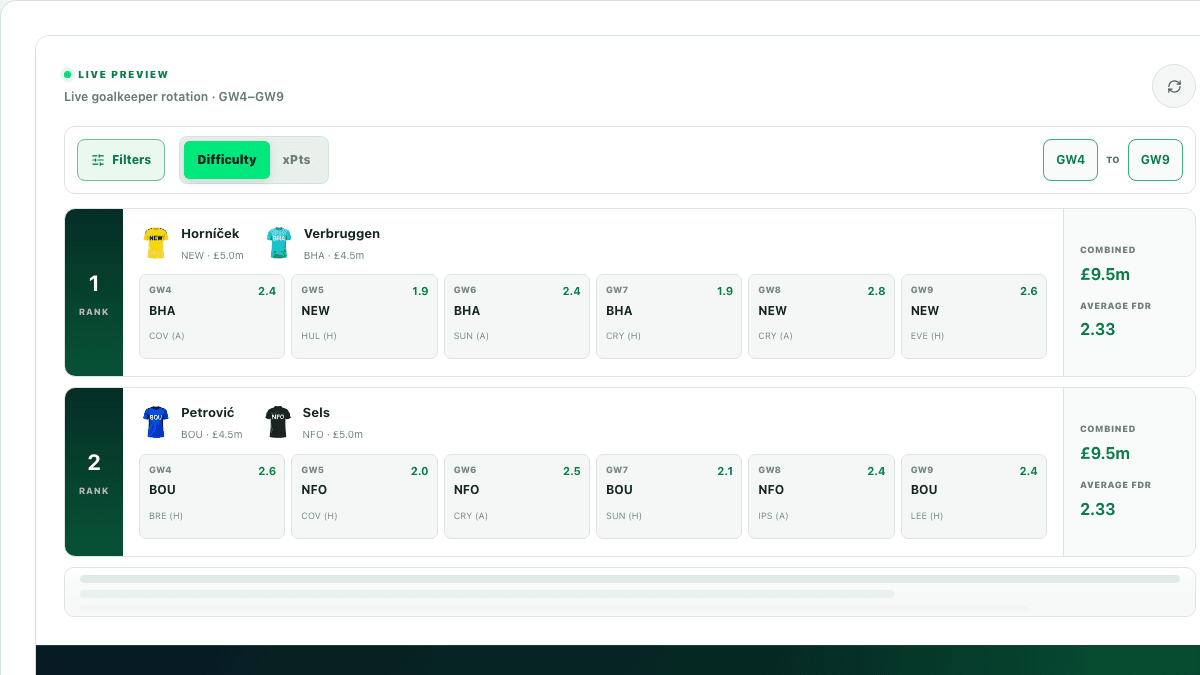Click the GW4 BHA vs COV (A) fixture card
This screenshot has height=675, width=1200.
point(212,316)
